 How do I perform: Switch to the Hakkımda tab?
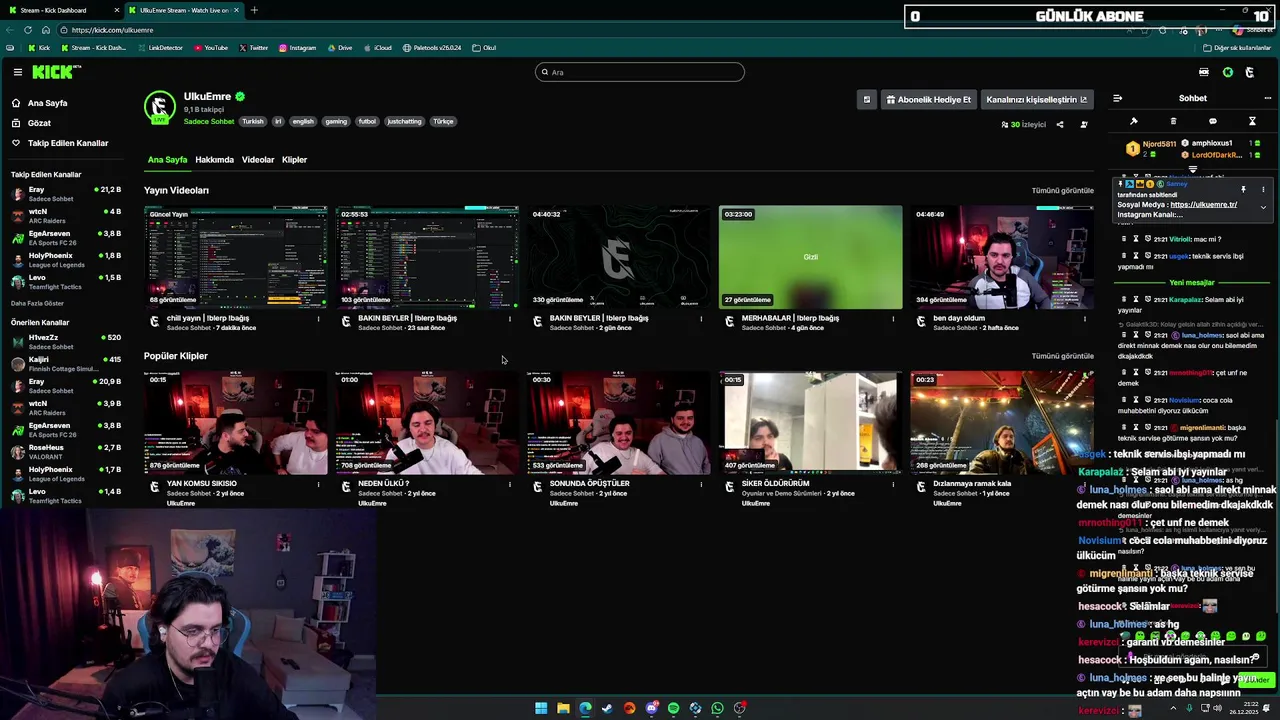(214, 160)
